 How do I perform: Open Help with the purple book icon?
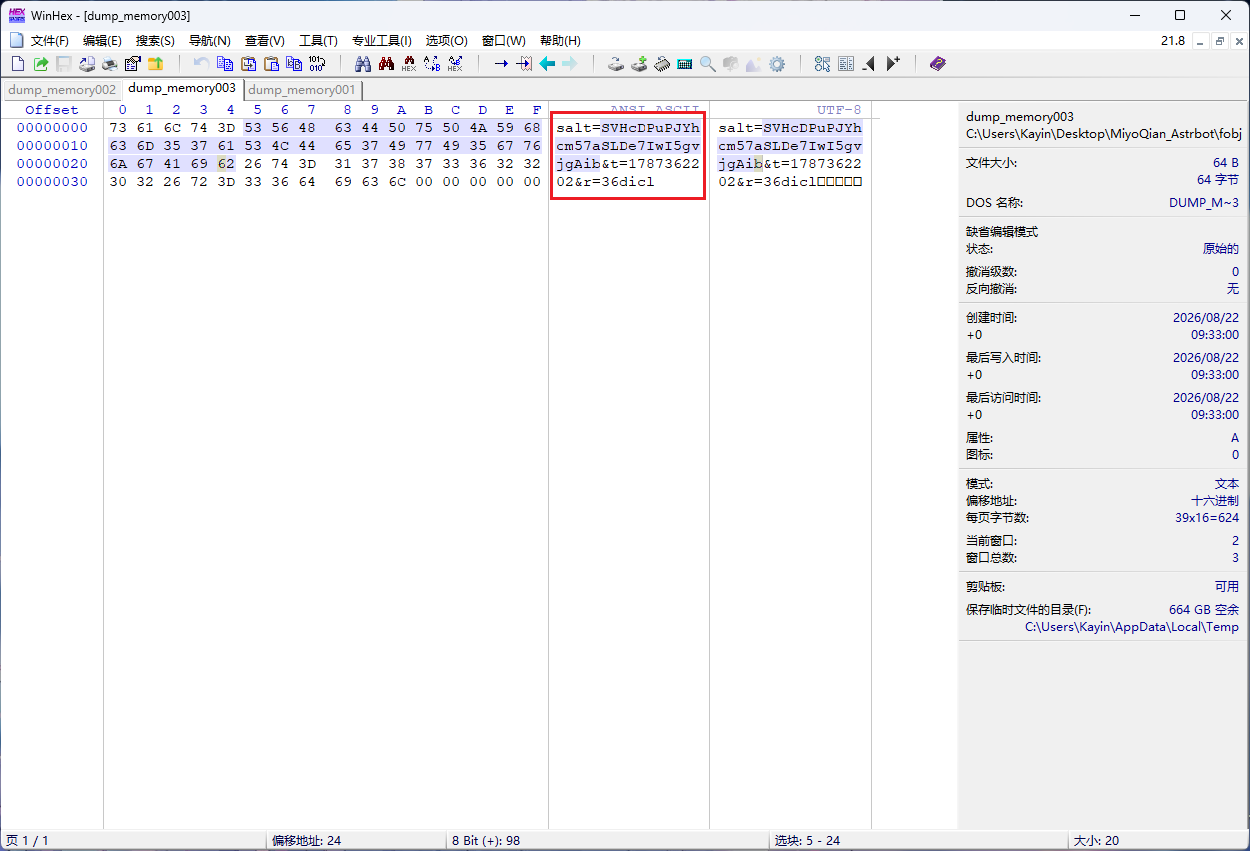[937, 64]
